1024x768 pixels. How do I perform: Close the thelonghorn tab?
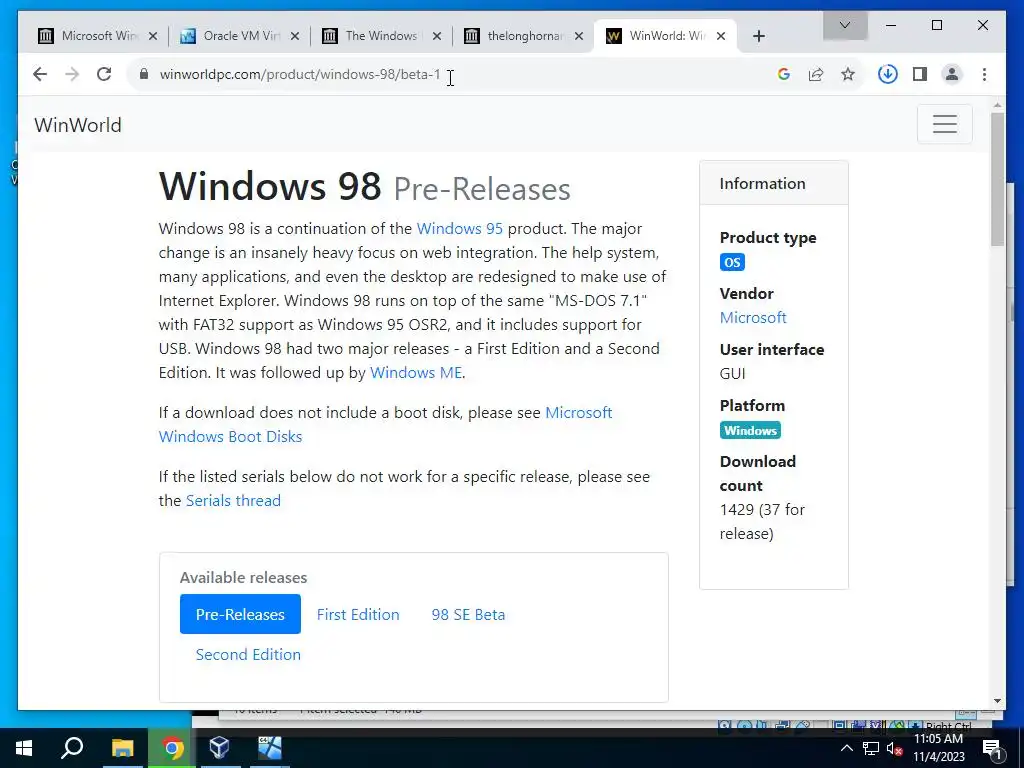pos(579,36)
